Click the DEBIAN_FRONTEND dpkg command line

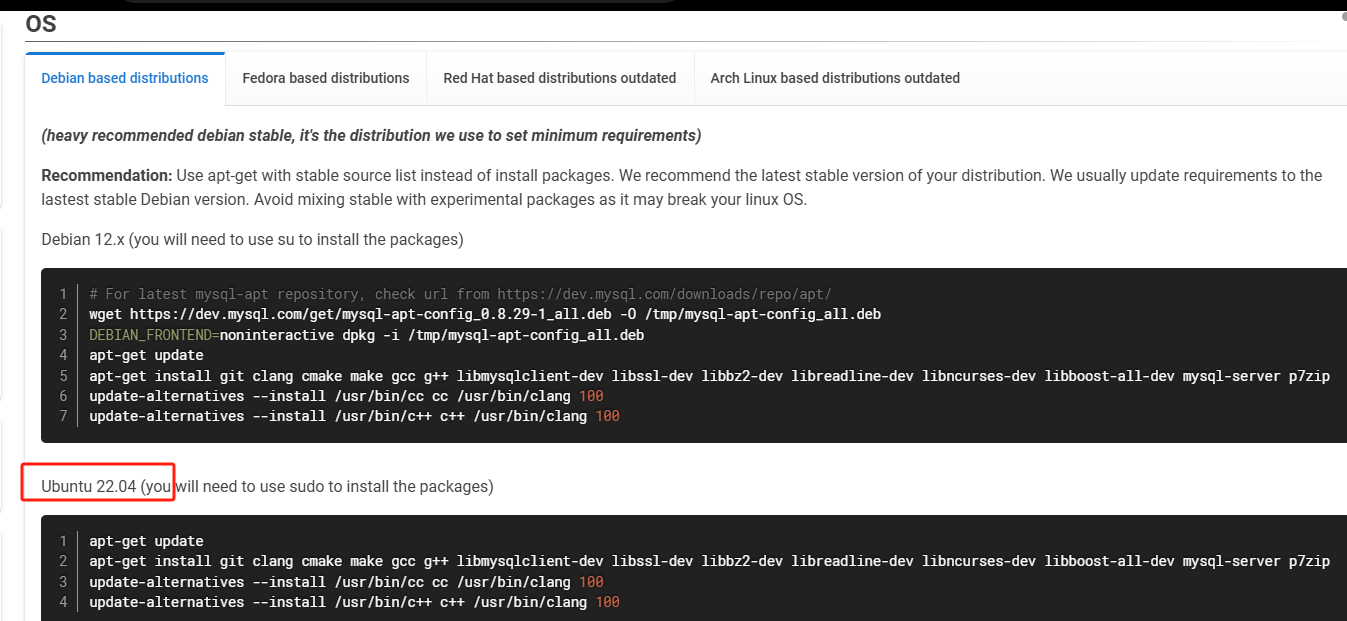tap(366, 335)
